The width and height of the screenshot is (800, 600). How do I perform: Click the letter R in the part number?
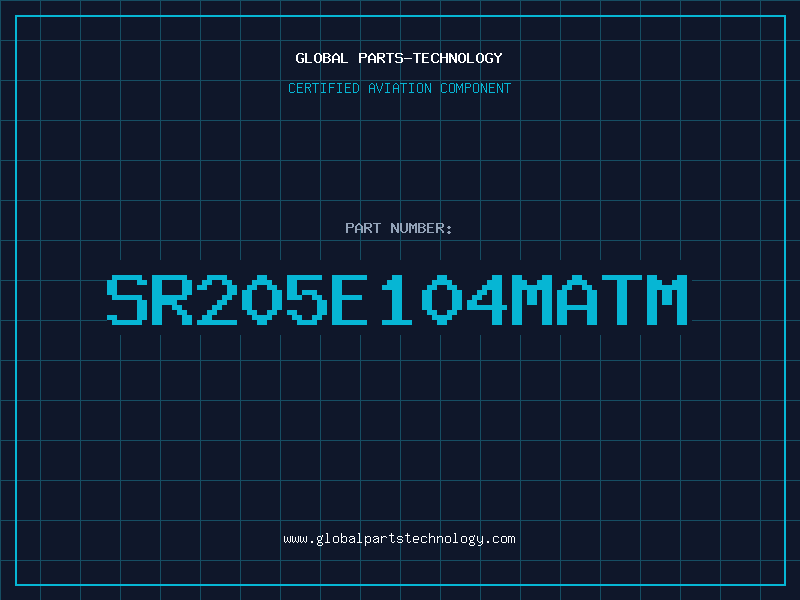pos(172,300)
